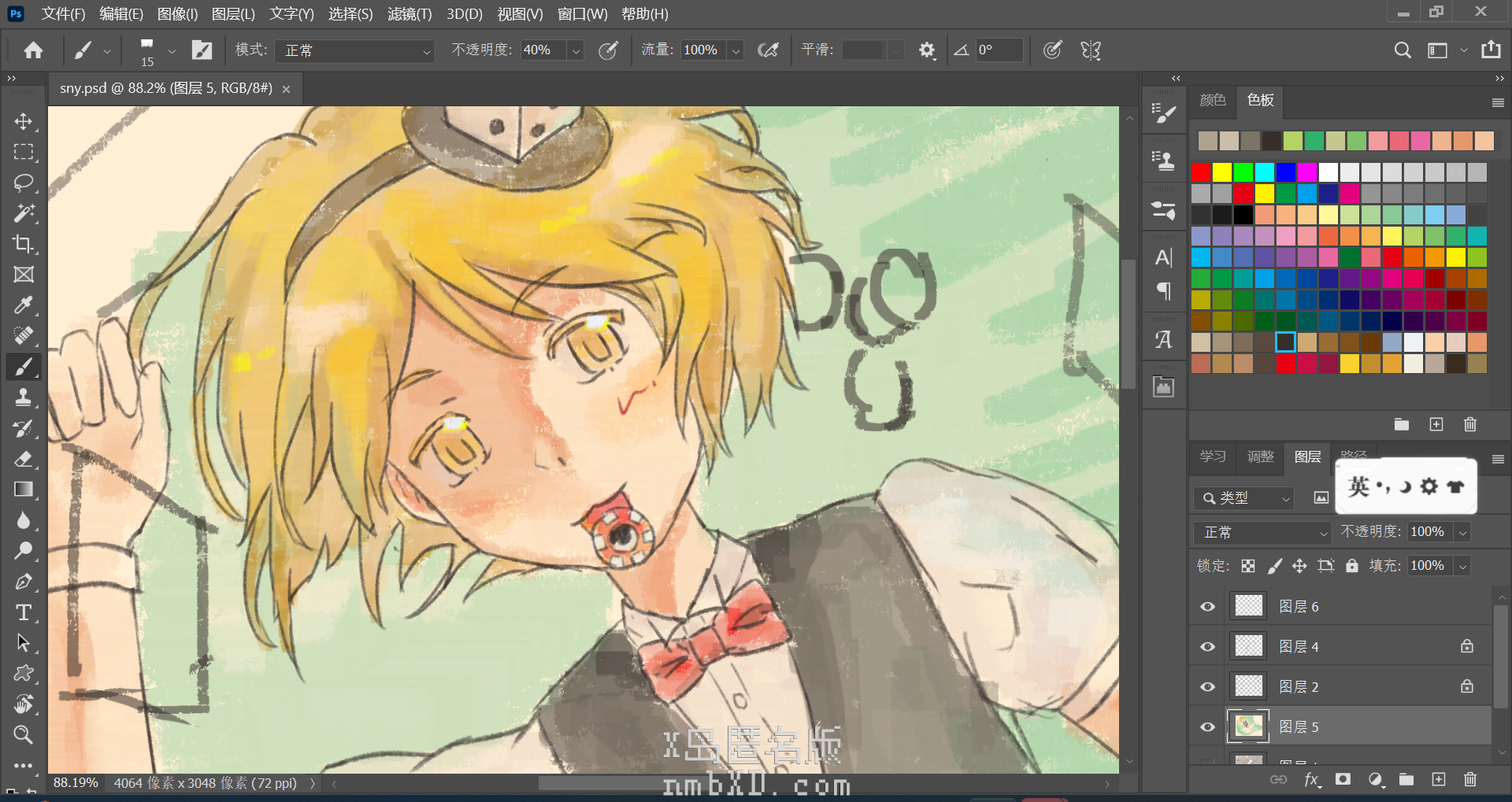Select the Clone Stamp tool

[x=24, y=397]
